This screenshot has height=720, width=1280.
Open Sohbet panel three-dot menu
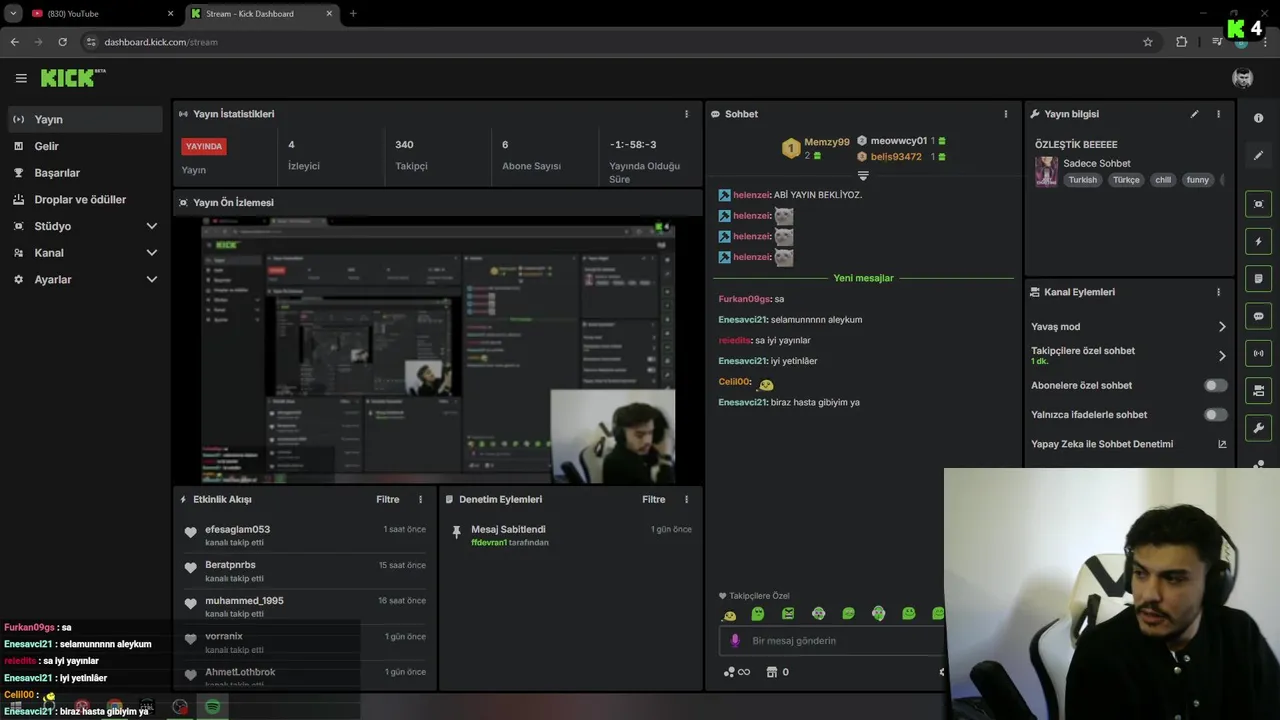click(1006, 114)
